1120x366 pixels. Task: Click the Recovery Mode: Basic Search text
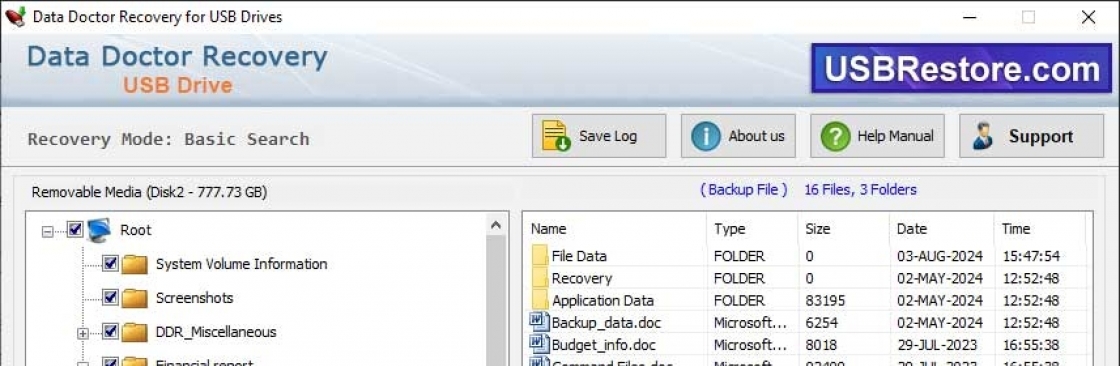point(169,139)
